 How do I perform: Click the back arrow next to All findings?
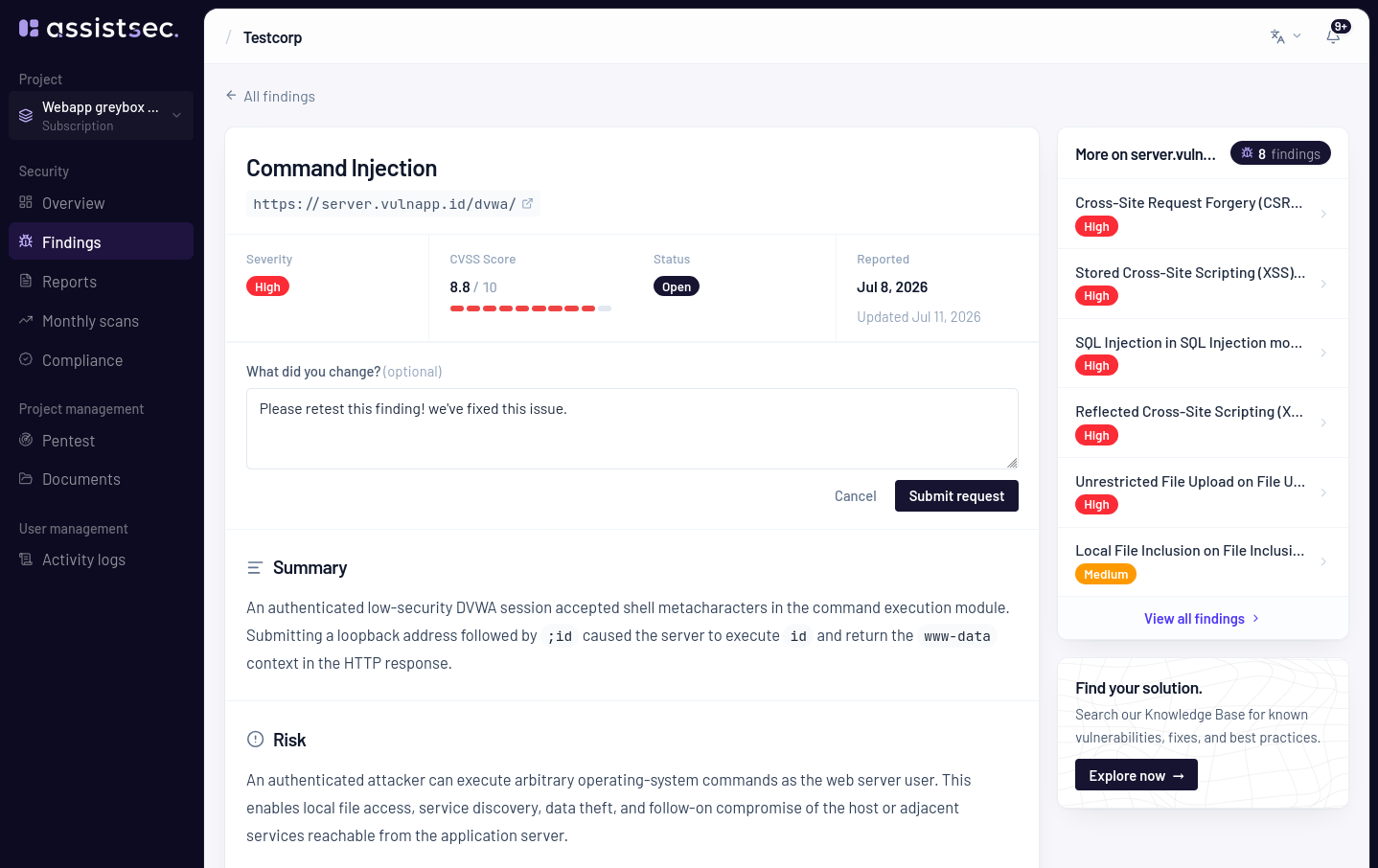(231, 95)
